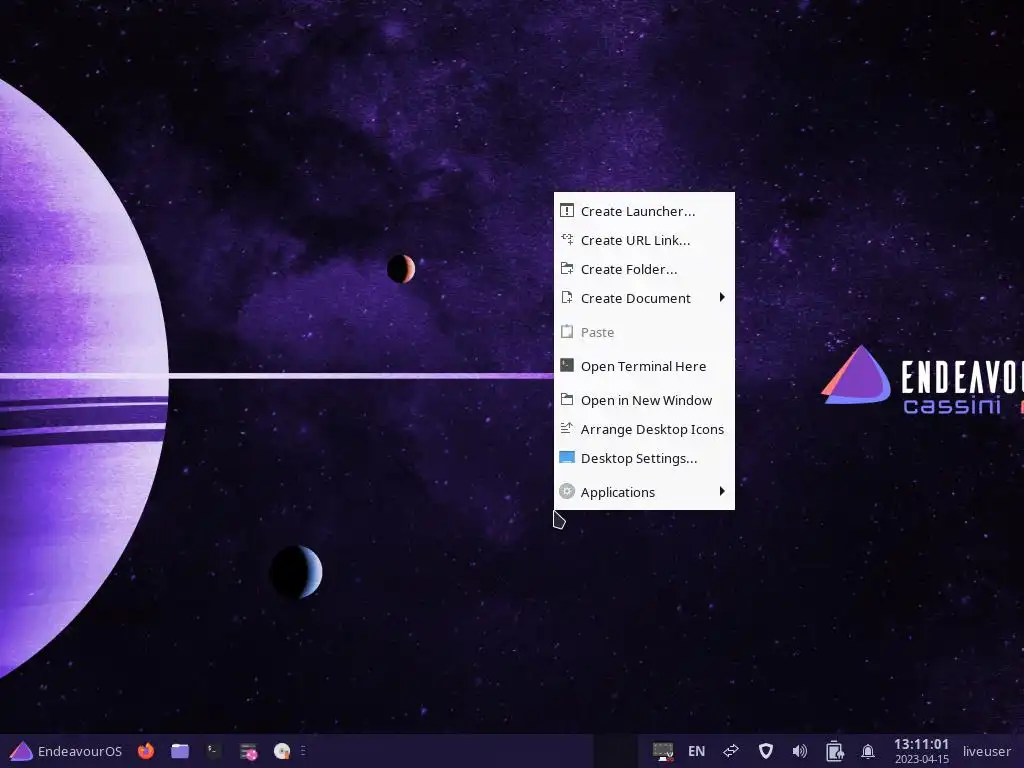
Task: Expand the Applications submenu arrow
Action: coord(722,491)
